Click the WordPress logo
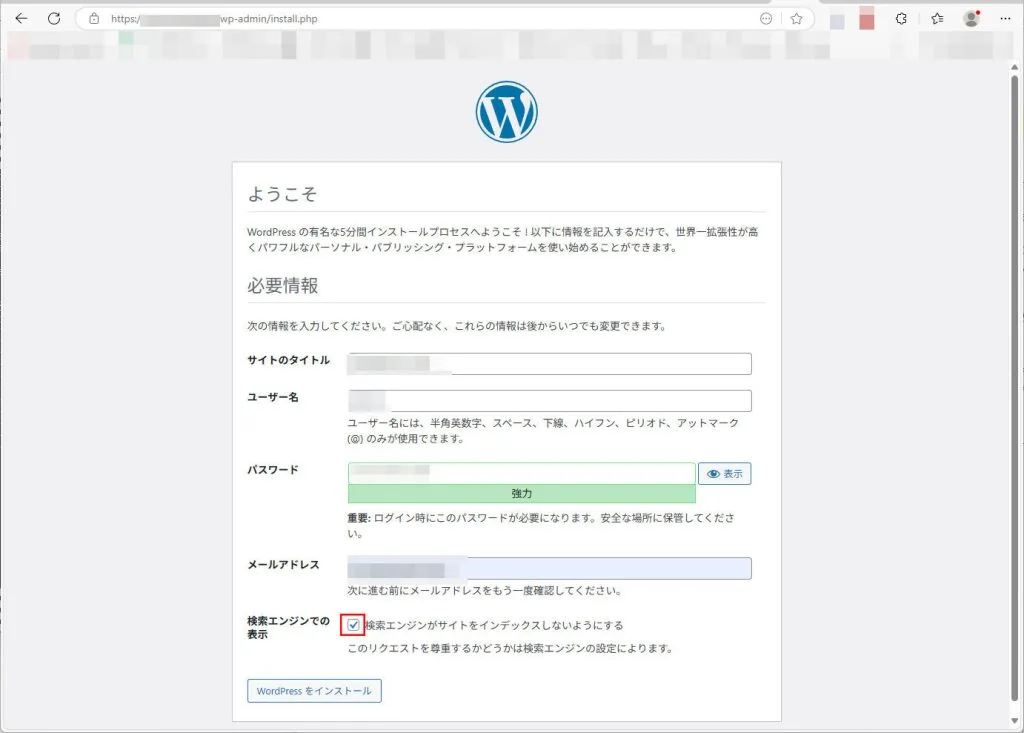Screen dimensions: 1024x733 506,112
